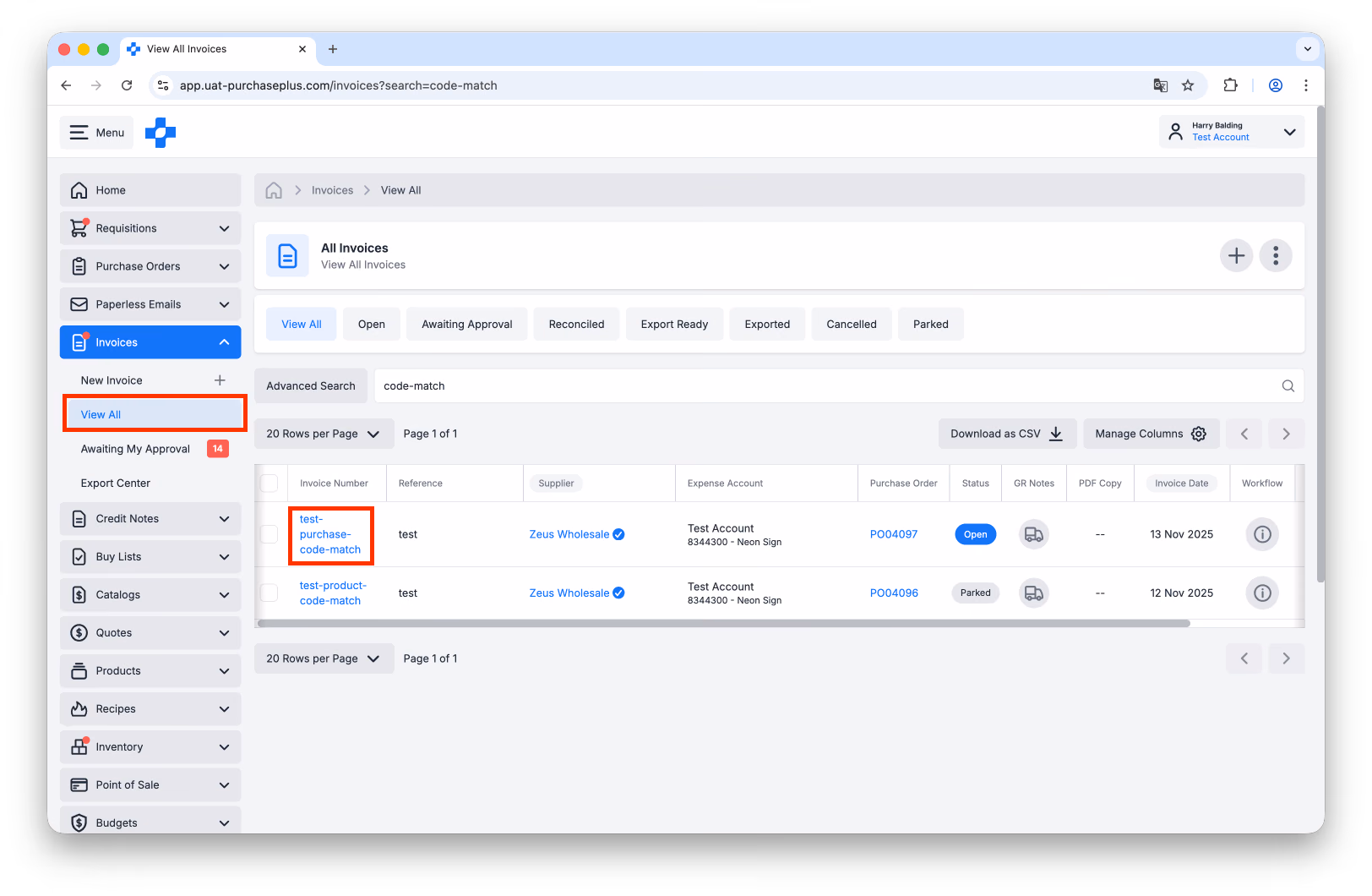Expand the Catalogs sidebar section
This screenshot has width=1372, height=896.
pyautogui.click(x=150, y=595)
